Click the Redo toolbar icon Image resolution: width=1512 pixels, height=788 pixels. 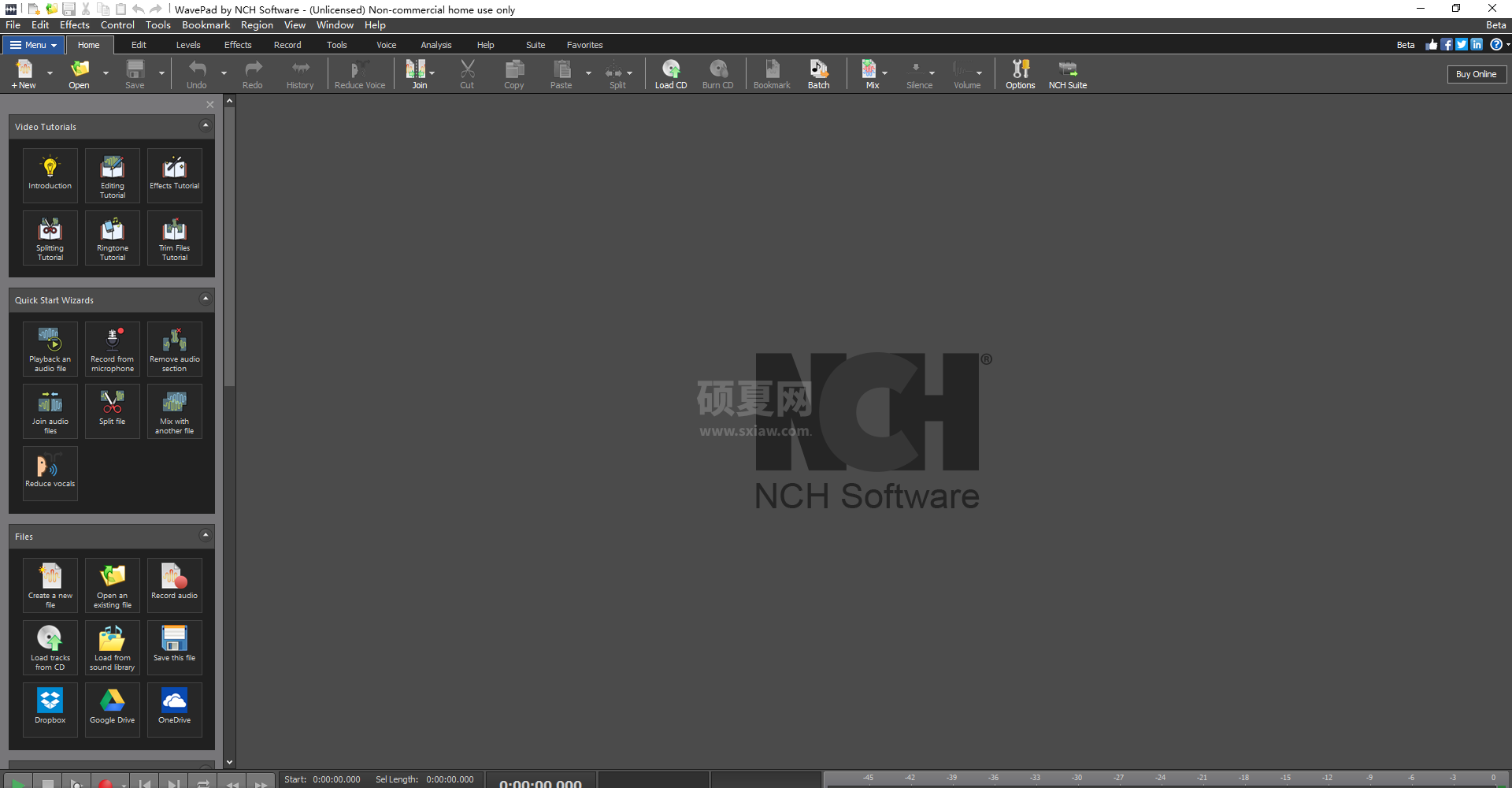[x=253, y=74]
